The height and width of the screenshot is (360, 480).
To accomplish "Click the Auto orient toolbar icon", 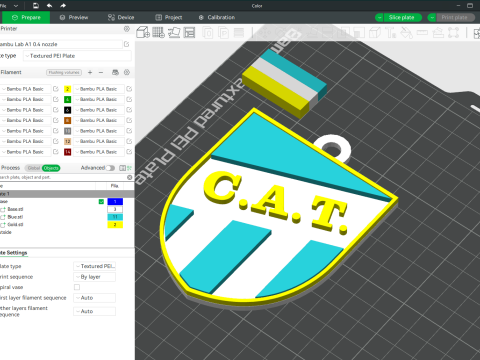I will (x=174, y=32).
